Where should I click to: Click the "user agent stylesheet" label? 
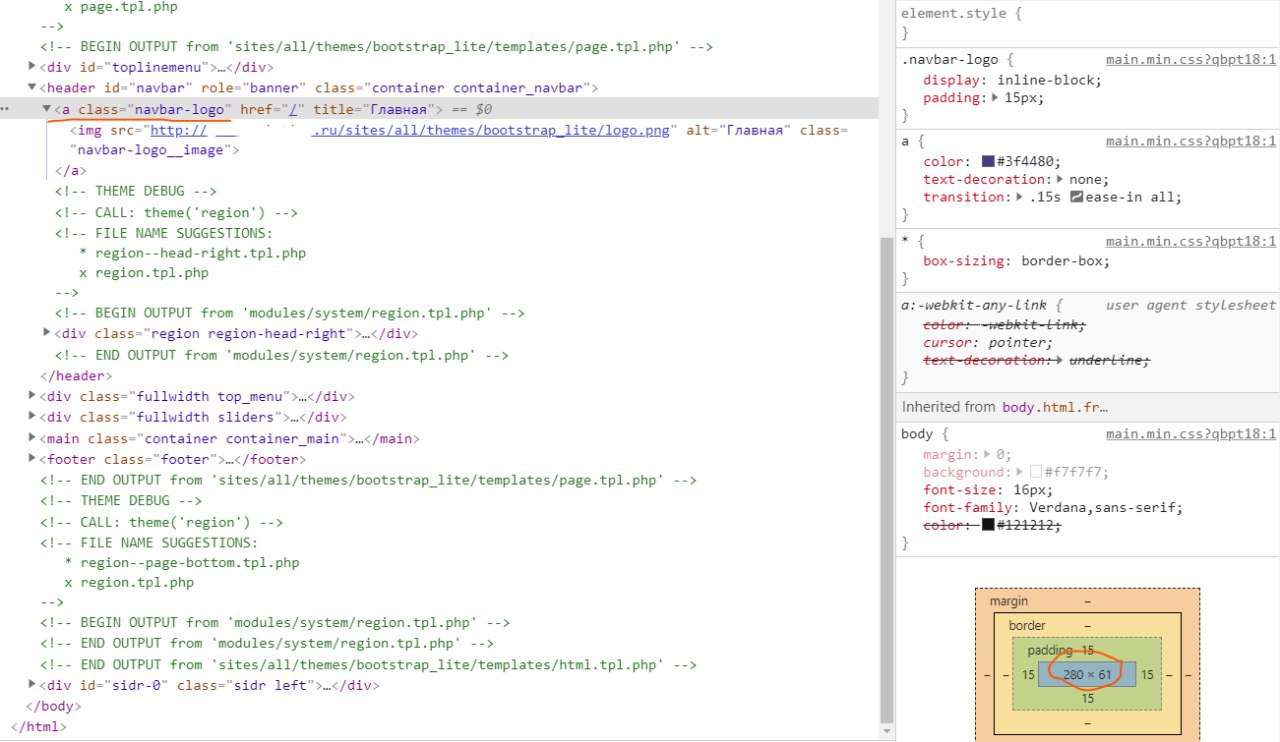(x=1191, y=305)
